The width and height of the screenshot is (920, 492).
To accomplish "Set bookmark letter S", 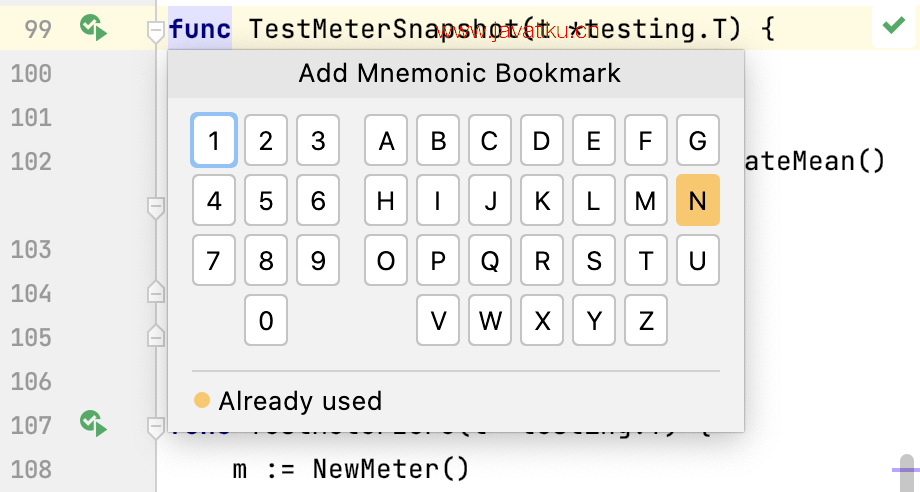I will pos(594,260).
